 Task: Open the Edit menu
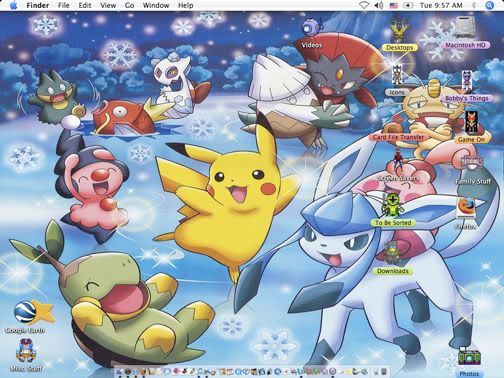click(85, 5)
